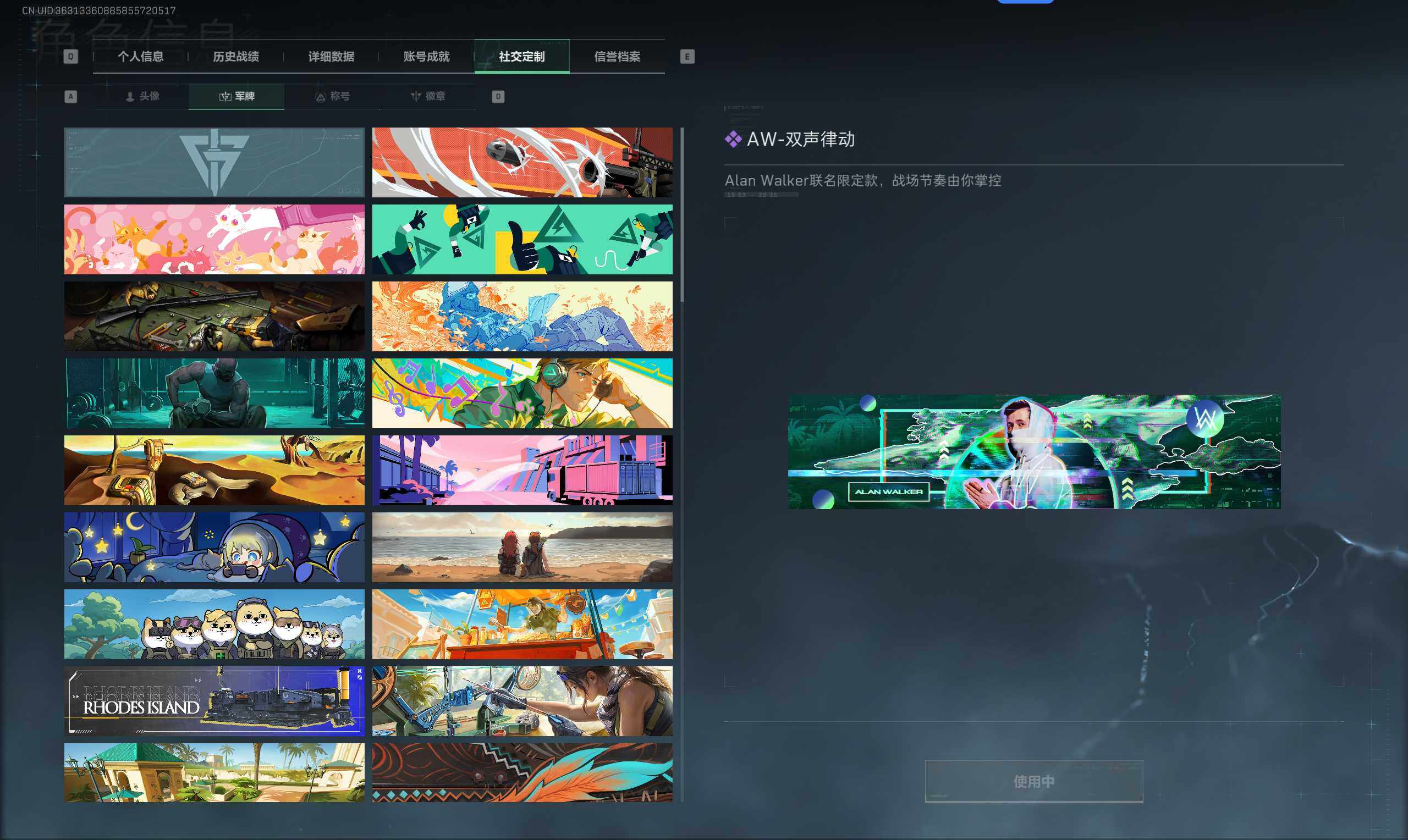Open the 历史战绩 tab
Image resolution: width=1408 pixels, height=840 pixels.
(236, 57)
